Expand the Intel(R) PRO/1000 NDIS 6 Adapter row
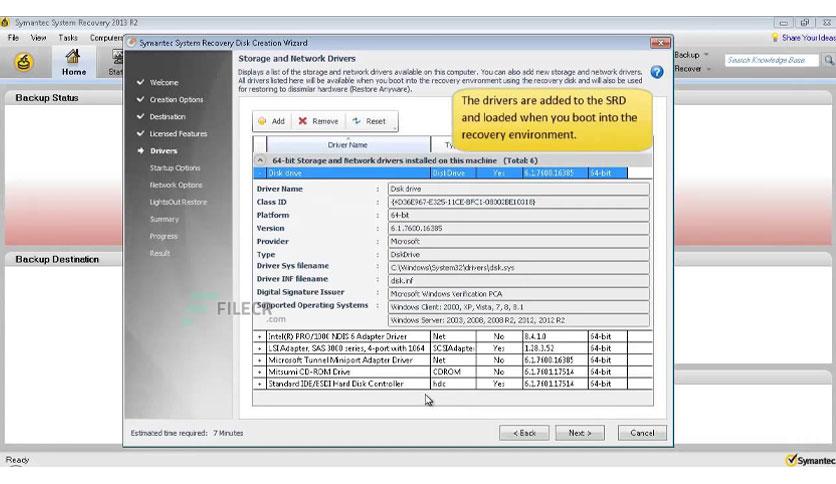Screen dimensions: 836x484 pos(260,337)
